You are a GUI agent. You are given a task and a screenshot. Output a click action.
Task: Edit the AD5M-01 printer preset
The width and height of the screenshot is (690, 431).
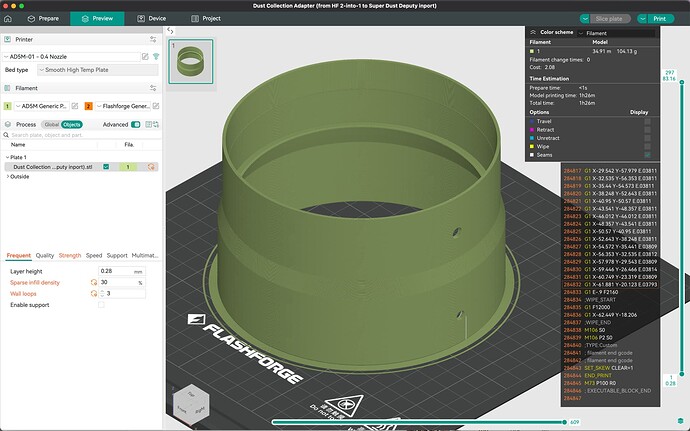(x=145, y=57)
